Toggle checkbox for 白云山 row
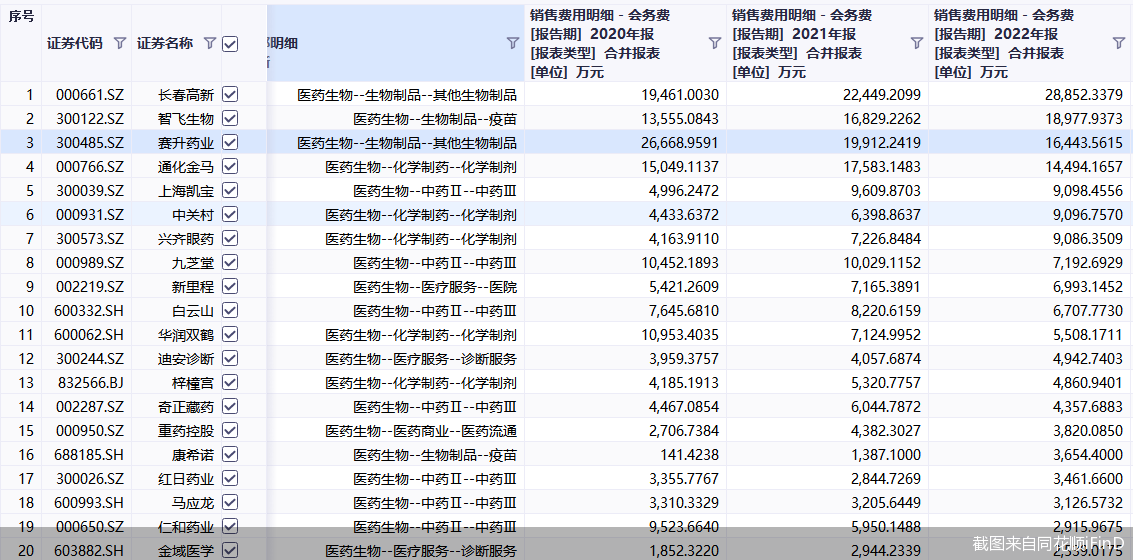 coord(230,310)
